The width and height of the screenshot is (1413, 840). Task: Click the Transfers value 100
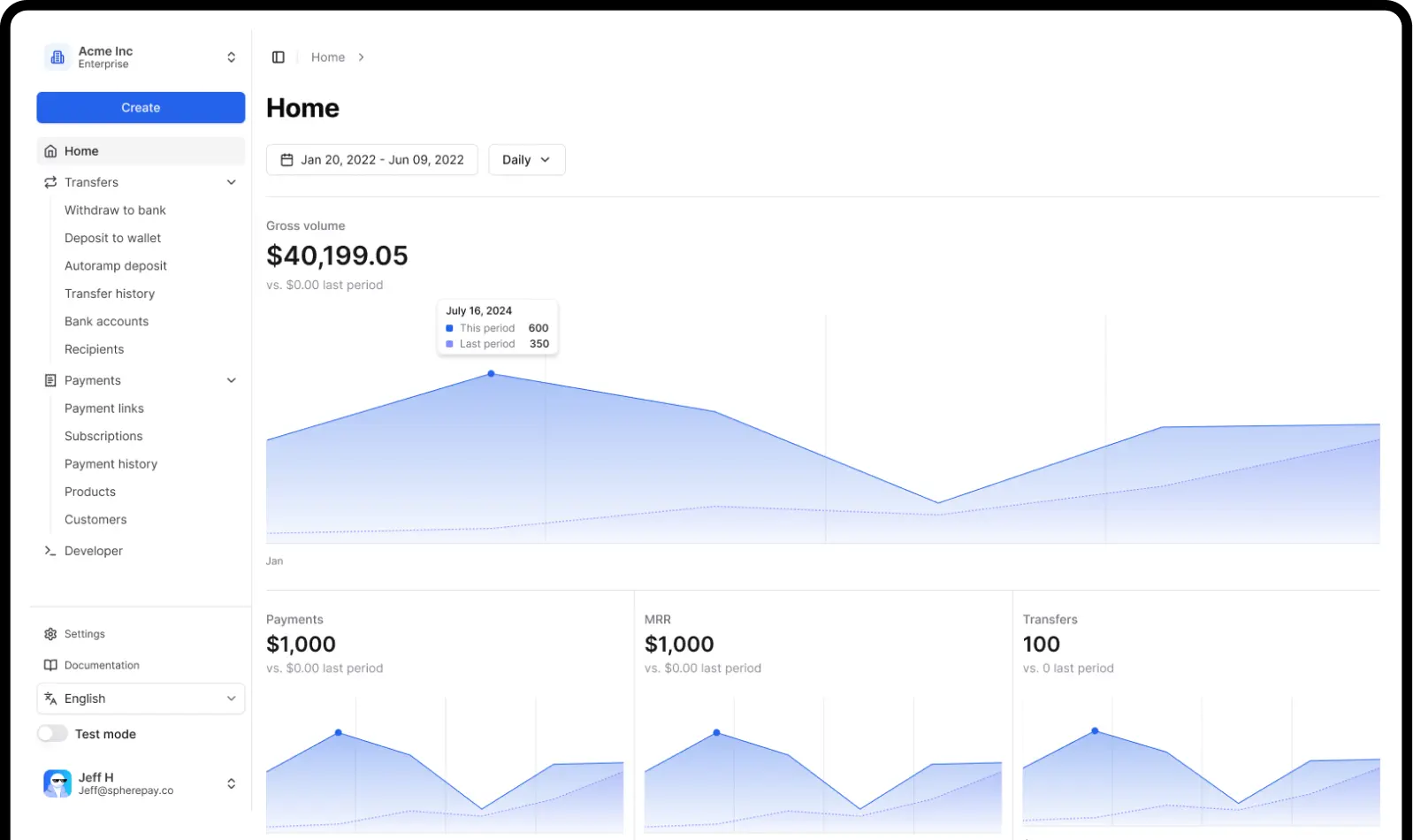click(x=1042, y=645)
